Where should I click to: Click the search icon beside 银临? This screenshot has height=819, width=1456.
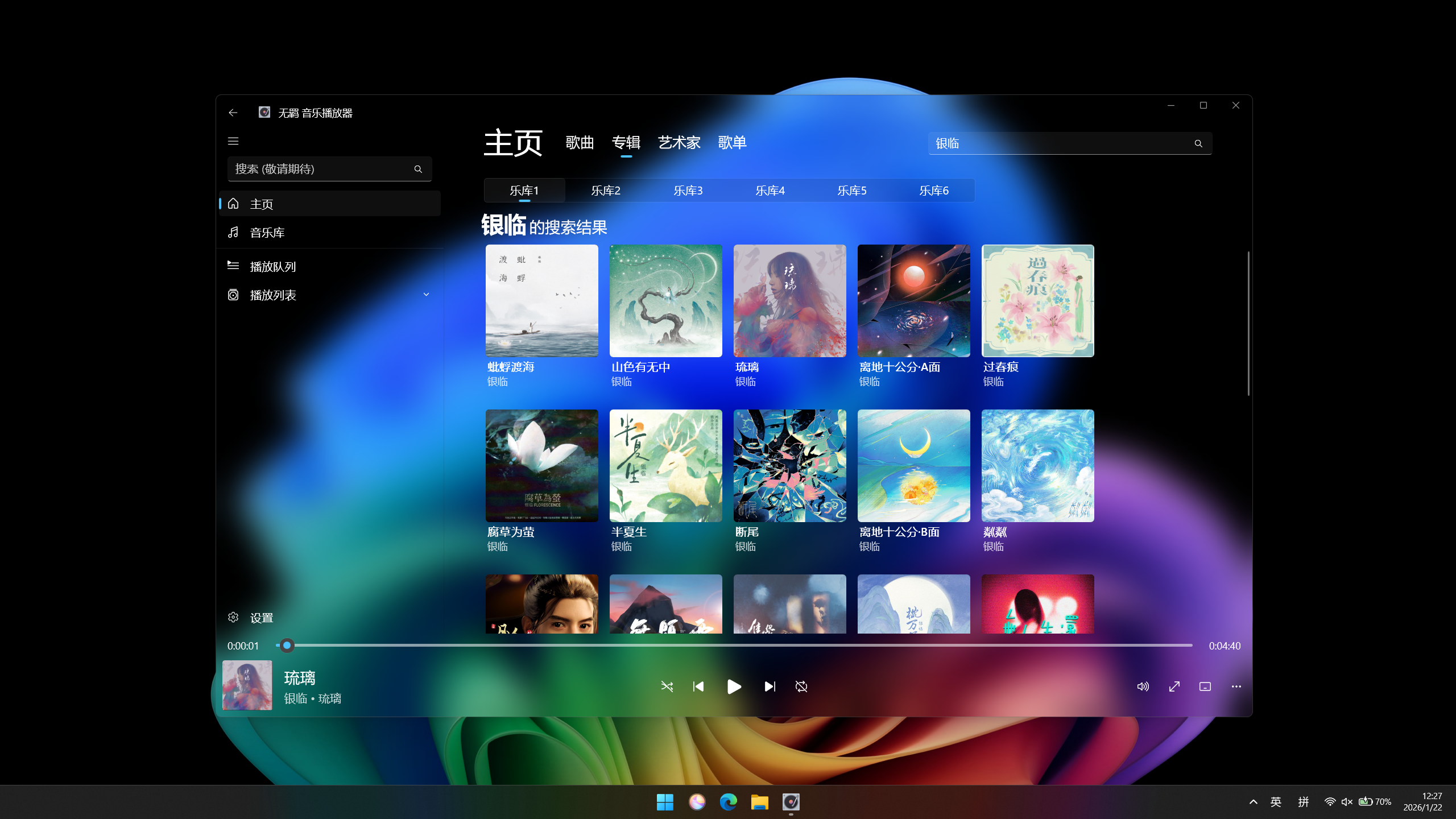click(1198, 144)
